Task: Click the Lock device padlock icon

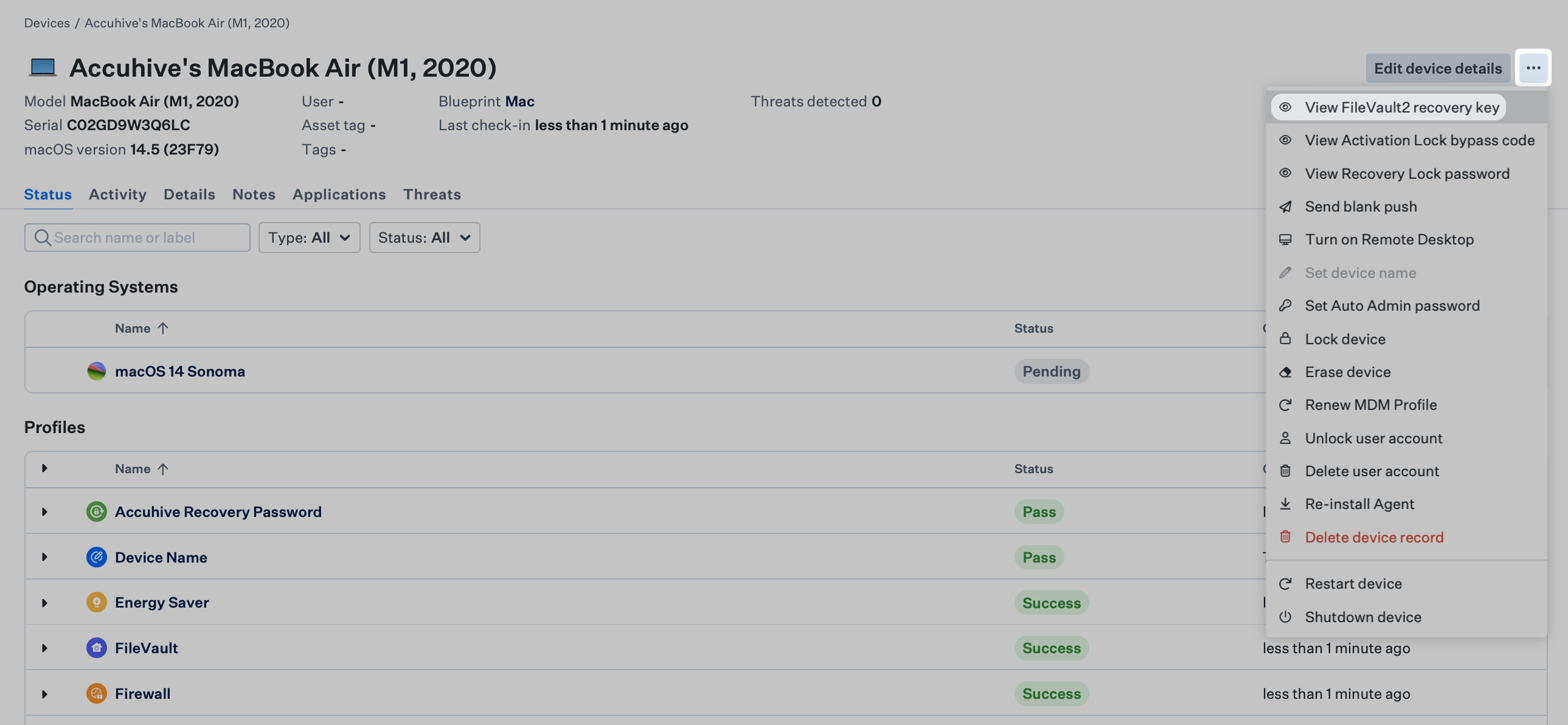Action: tap(1285, 338)
